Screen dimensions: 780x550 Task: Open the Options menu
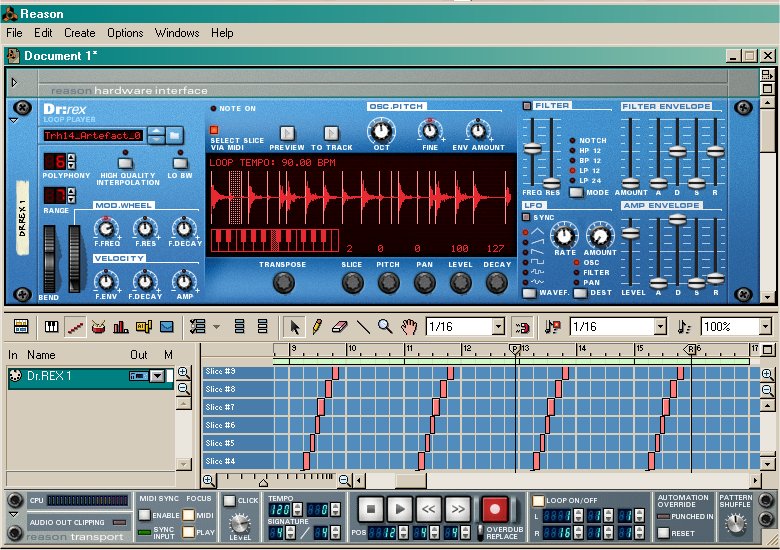coord(125,33)
